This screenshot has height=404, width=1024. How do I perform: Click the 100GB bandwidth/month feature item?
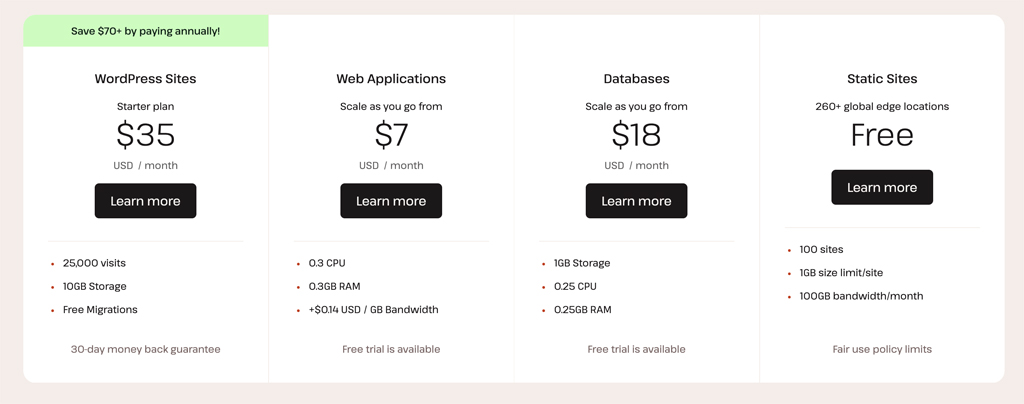pos(861,296)
